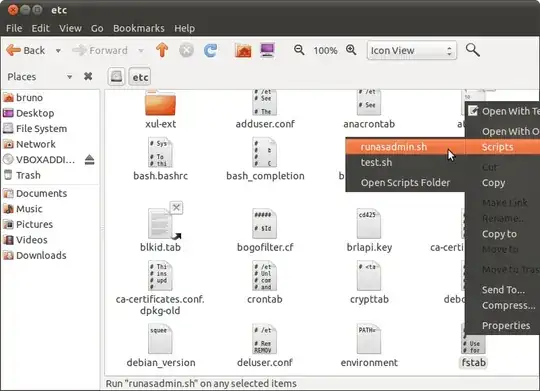Select the bogofilter.cf file icon
The height and width of the screenshot is (391, 540).
click(x=264, y=224)
